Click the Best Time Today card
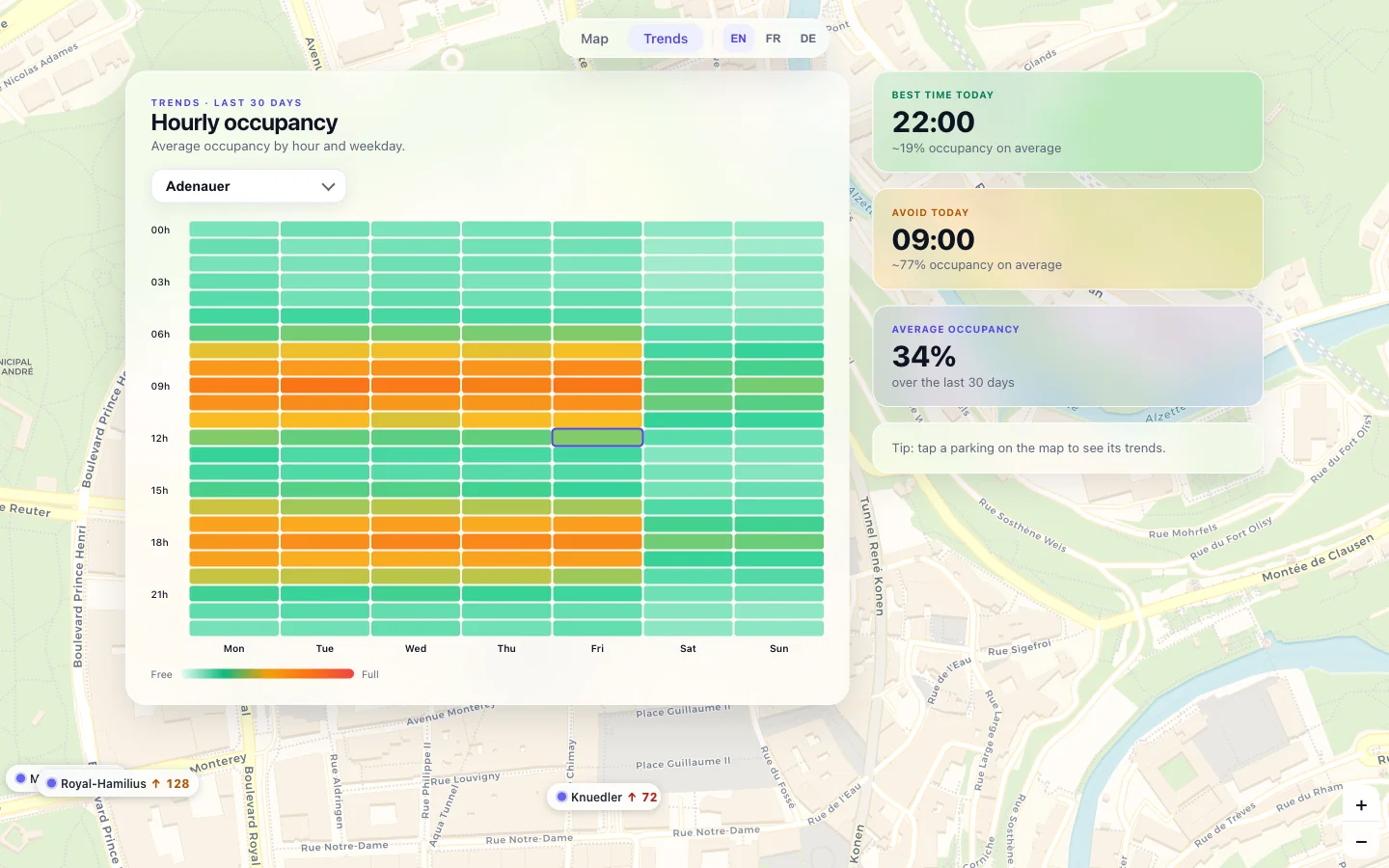 tap(1068, 122)
